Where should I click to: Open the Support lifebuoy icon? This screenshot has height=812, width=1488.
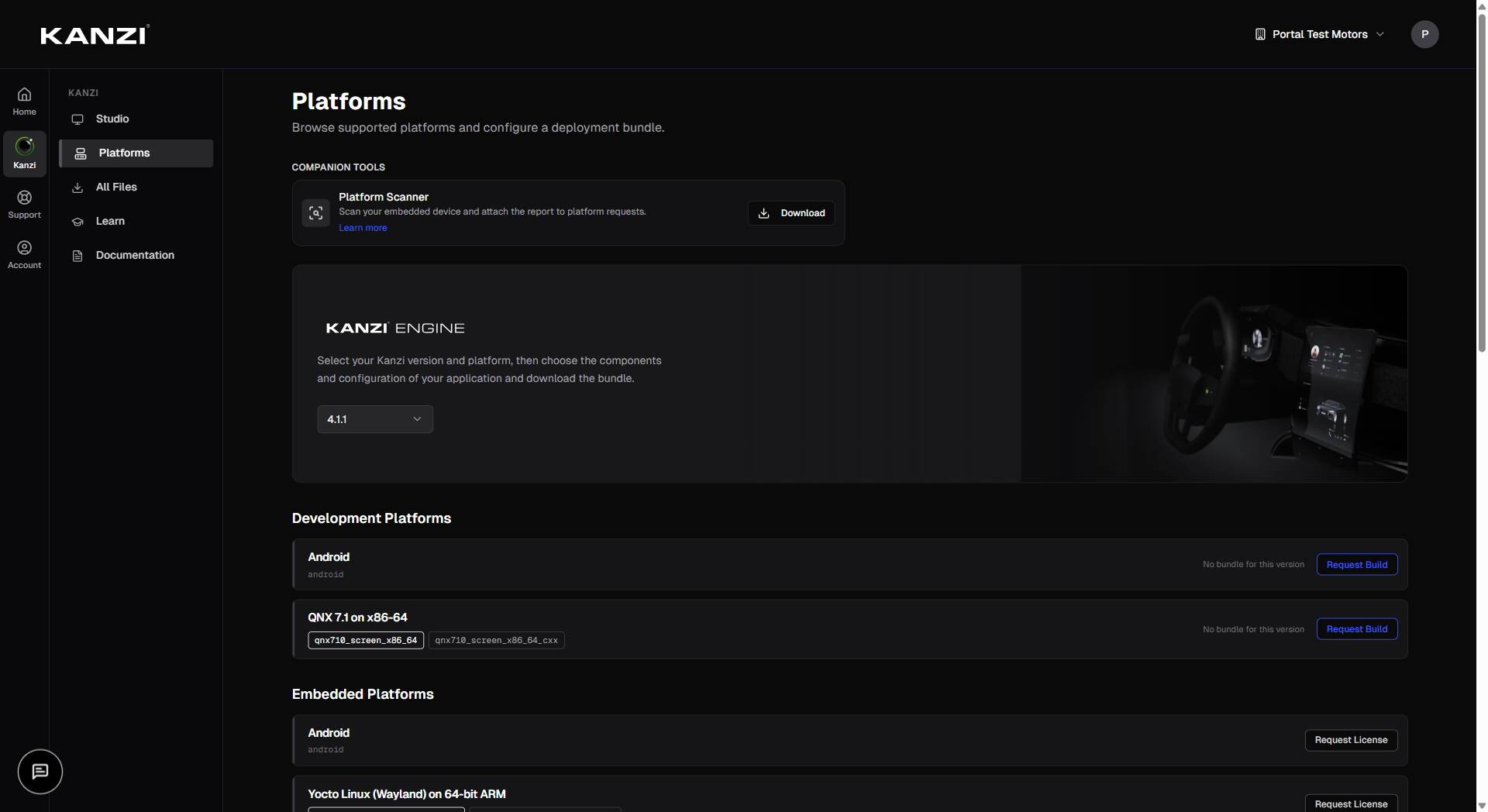[x=24, y=198]
